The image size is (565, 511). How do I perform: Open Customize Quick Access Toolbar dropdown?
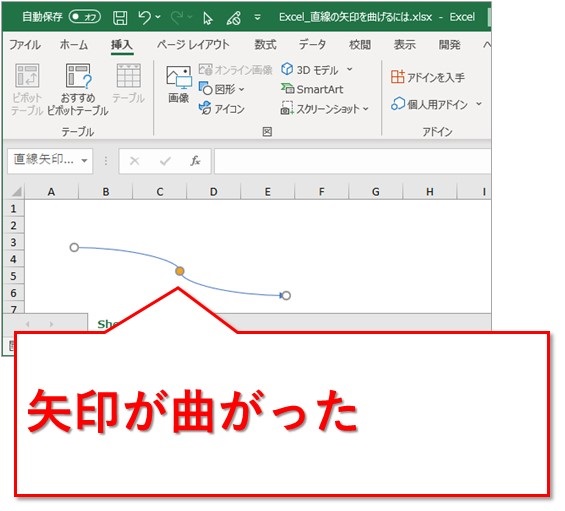(x=257, y=17)
